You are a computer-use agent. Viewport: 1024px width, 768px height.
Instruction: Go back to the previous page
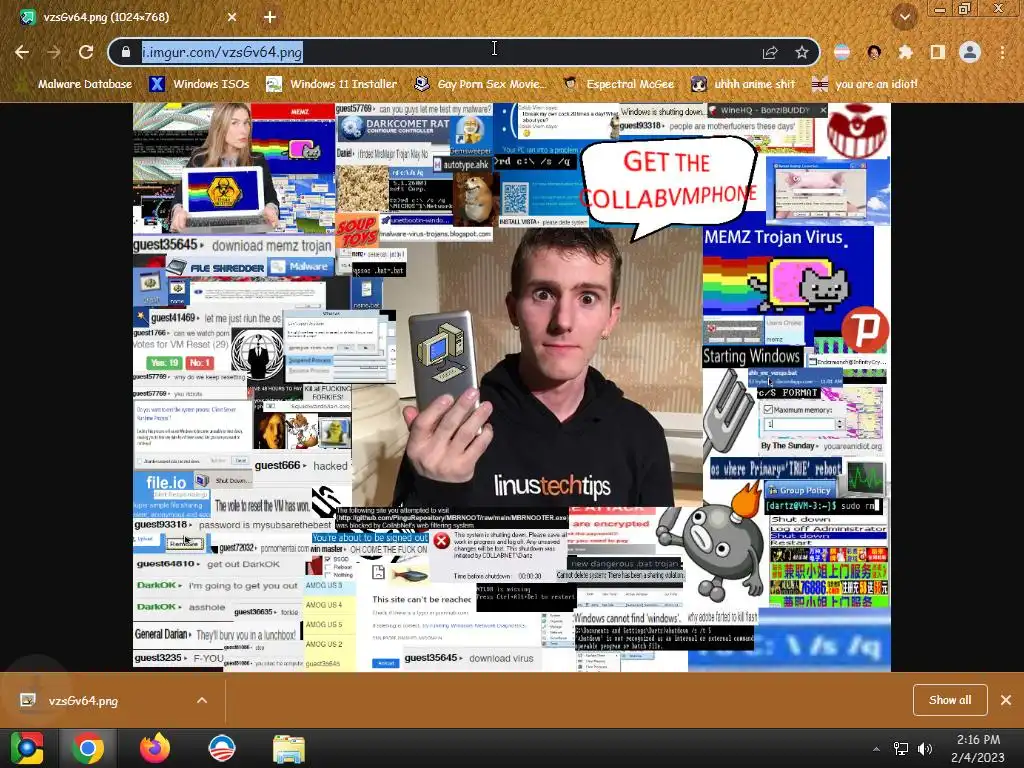point(22,52)
